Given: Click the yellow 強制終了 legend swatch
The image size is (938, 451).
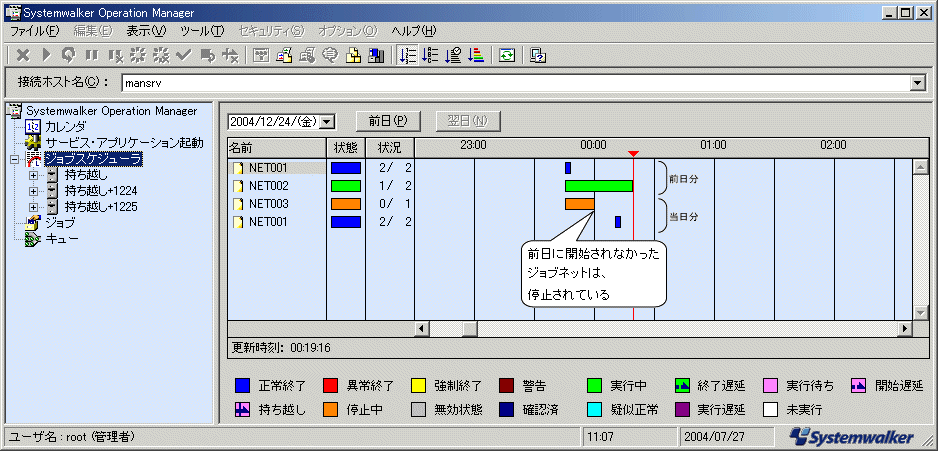Looking at the screenshot, I should point(418,386).
